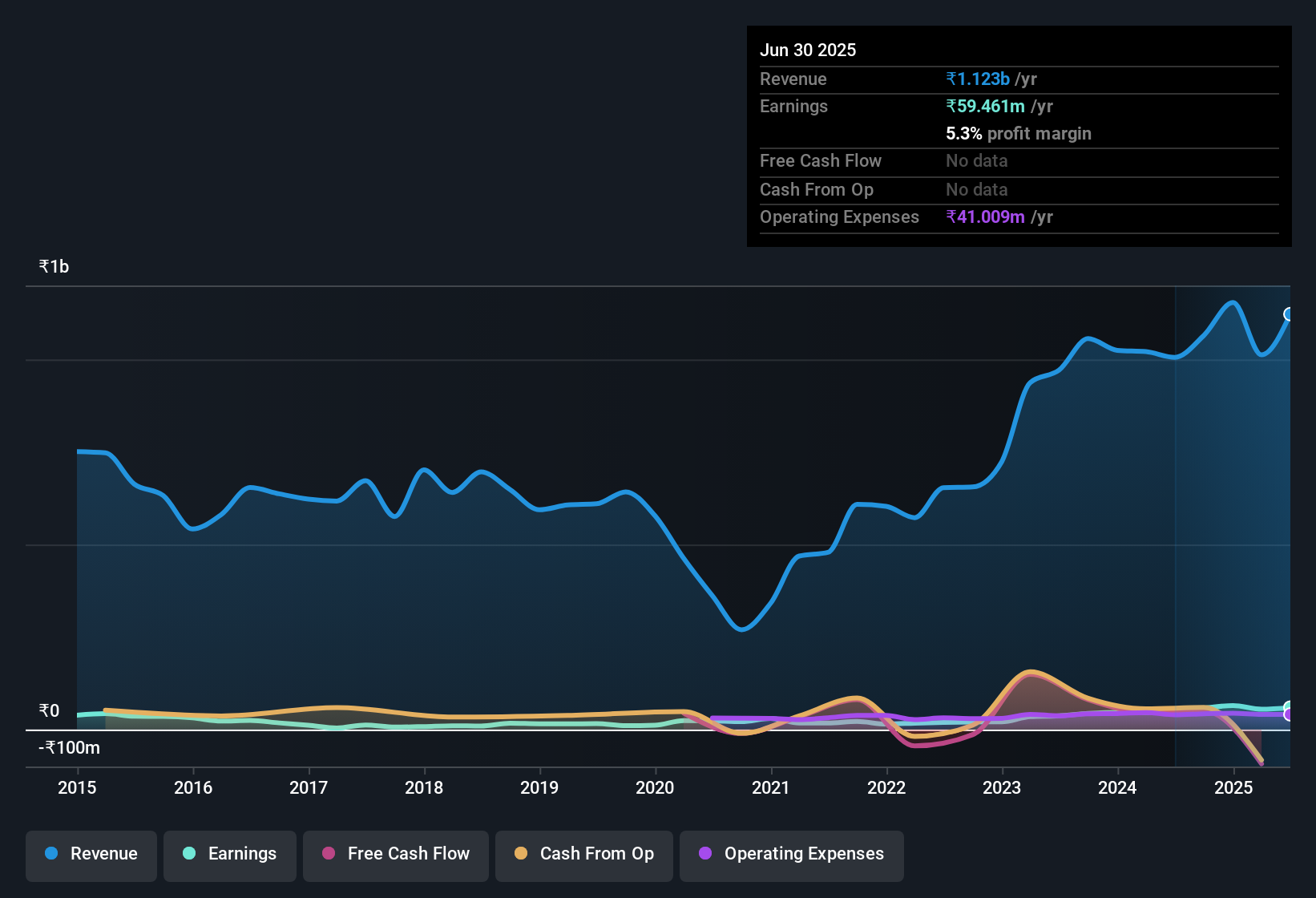Click the 2020 label on the x-axis

[x=655, y=787]
